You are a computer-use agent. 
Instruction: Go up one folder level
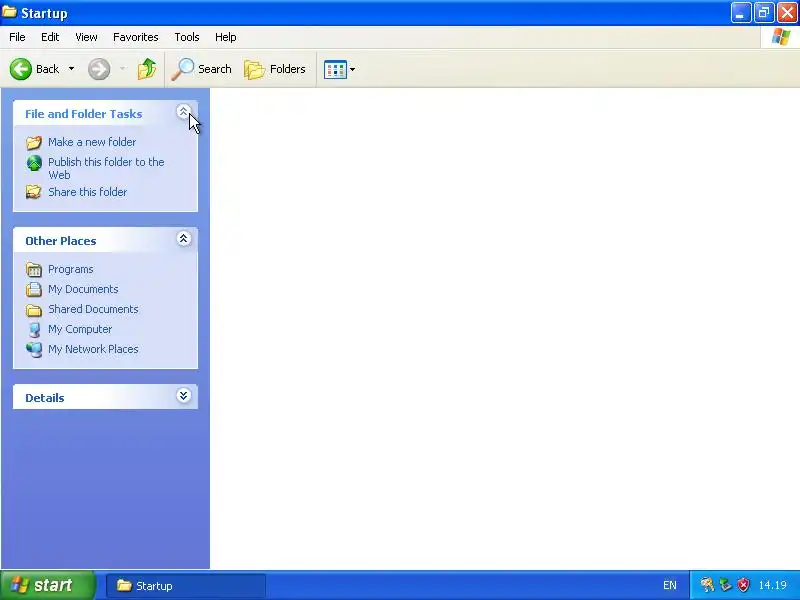147,69
